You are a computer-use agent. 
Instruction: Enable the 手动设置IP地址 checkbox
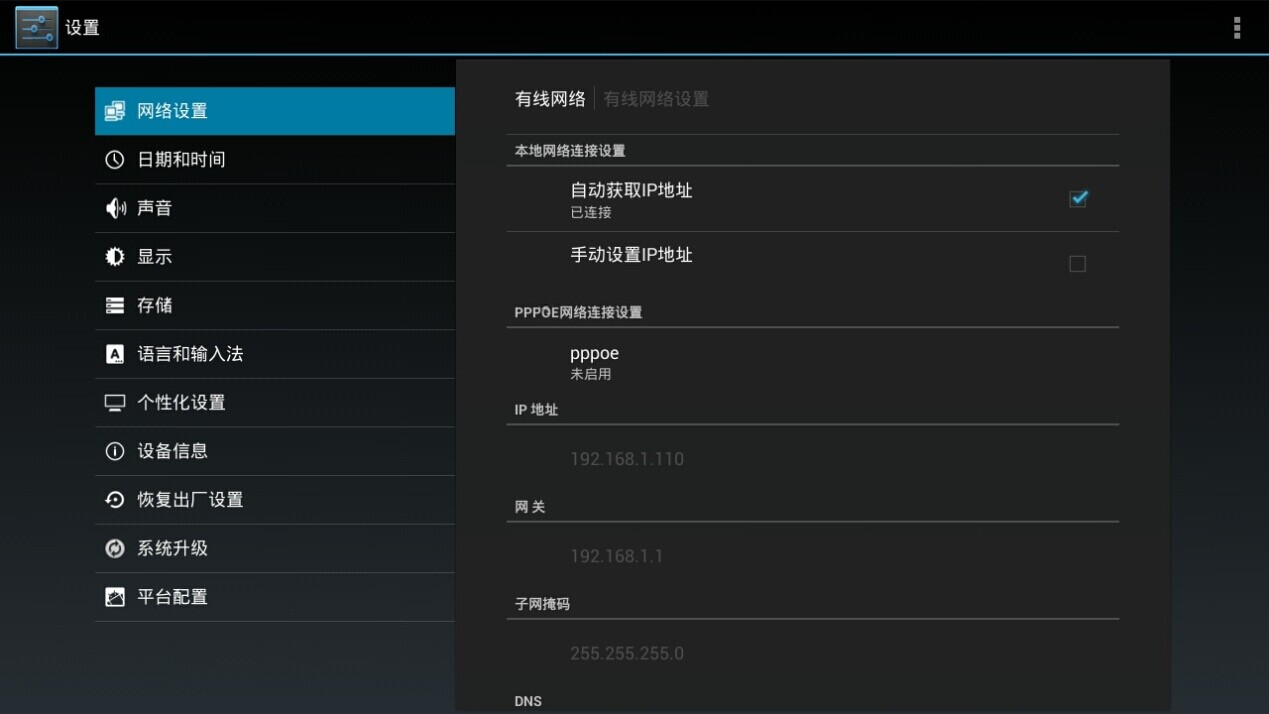tap(1077, 264)
